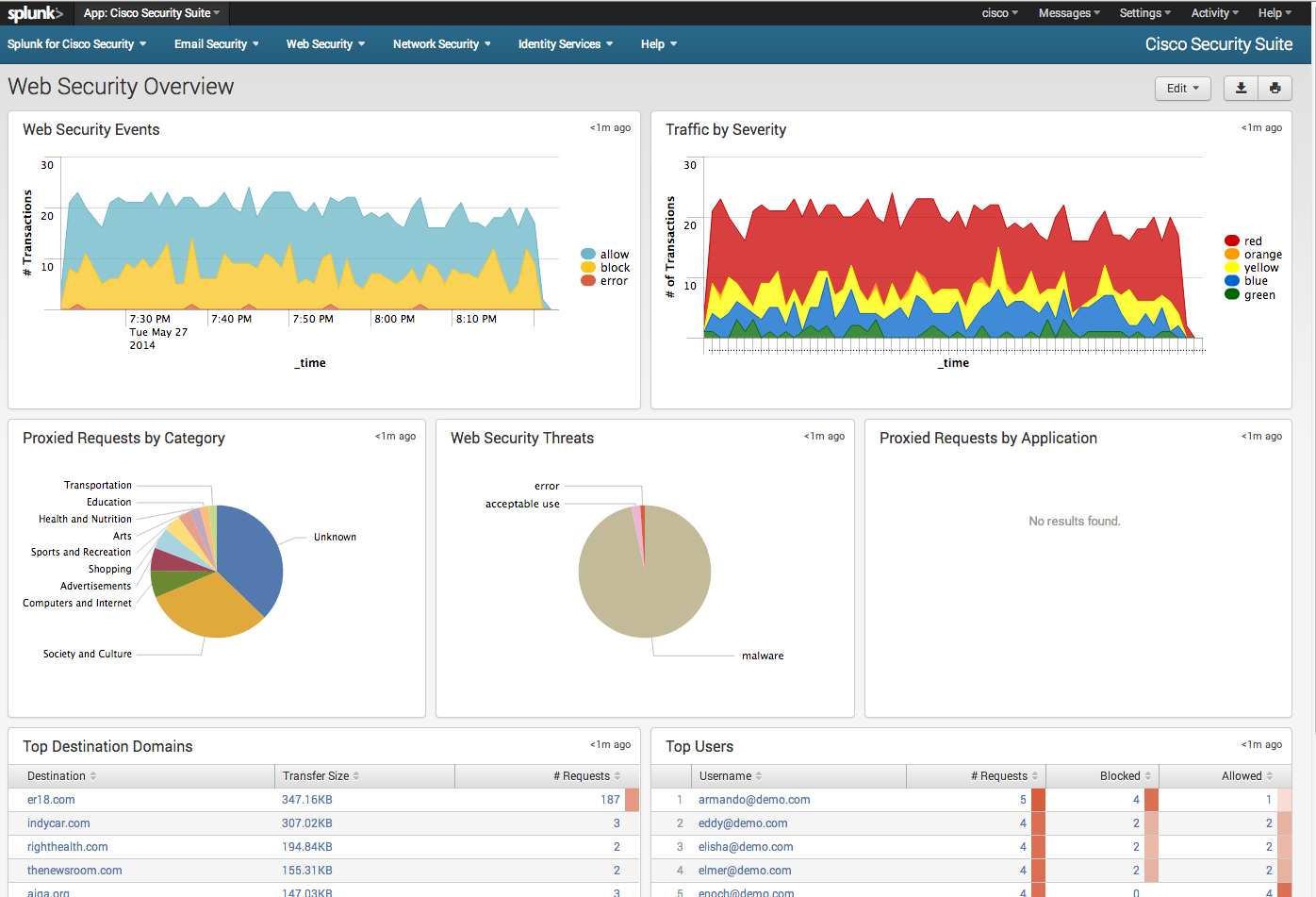The width and height of the screenshot is (1316, 897).
Task: Open the Settings dropdown menu
Action: click(1144, 13)
